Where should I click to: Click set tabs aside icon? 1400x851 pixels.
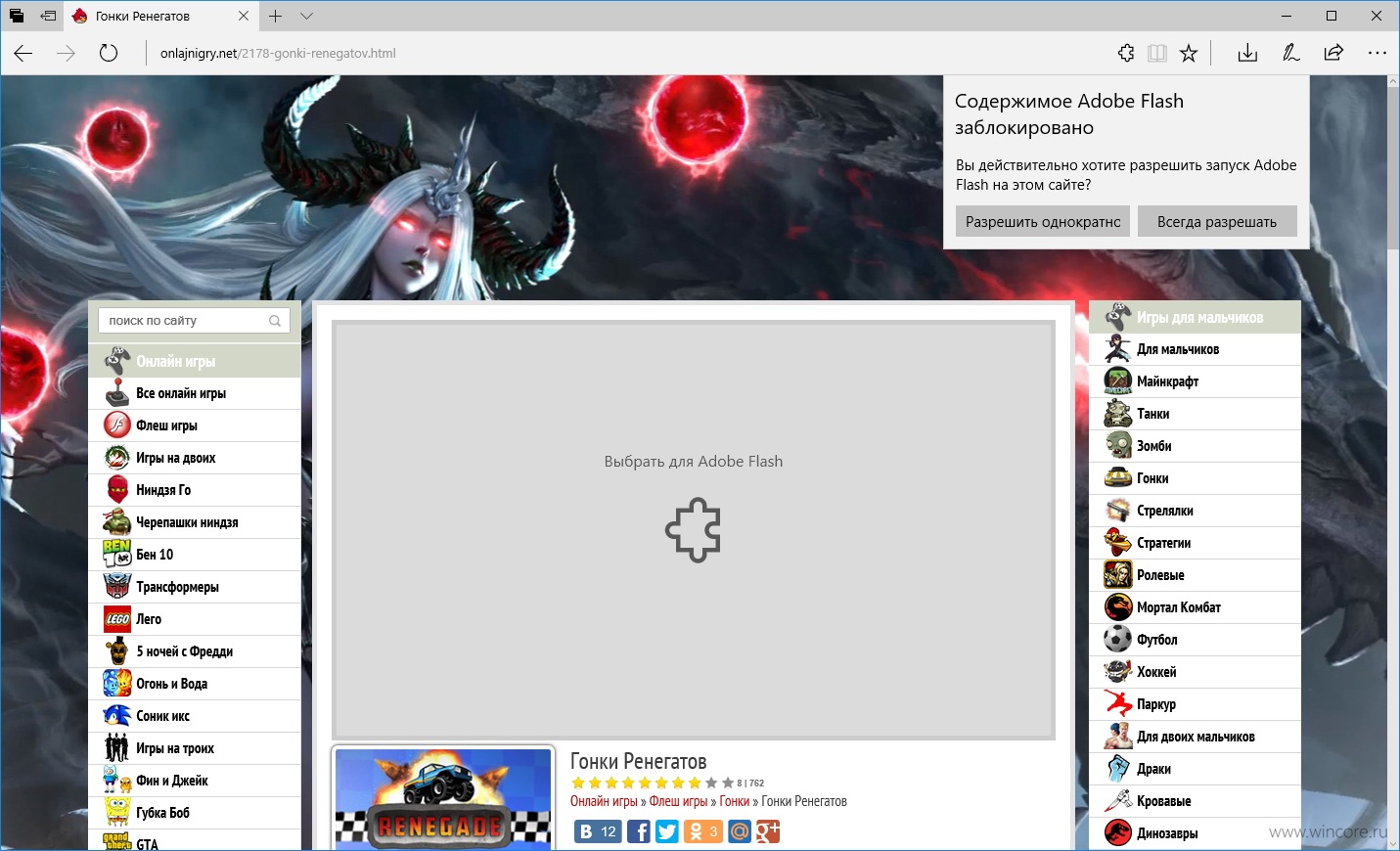click(48, 16)
